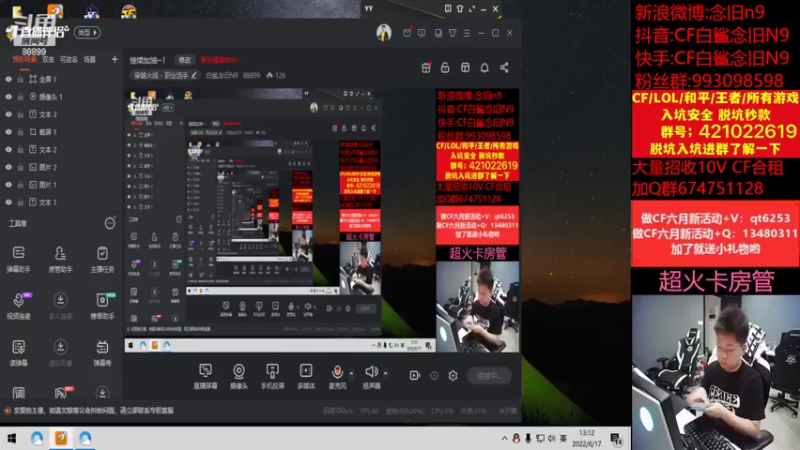Select the 文本 1 source row
The height and width of the screenshot is (450, 800).
61,203
